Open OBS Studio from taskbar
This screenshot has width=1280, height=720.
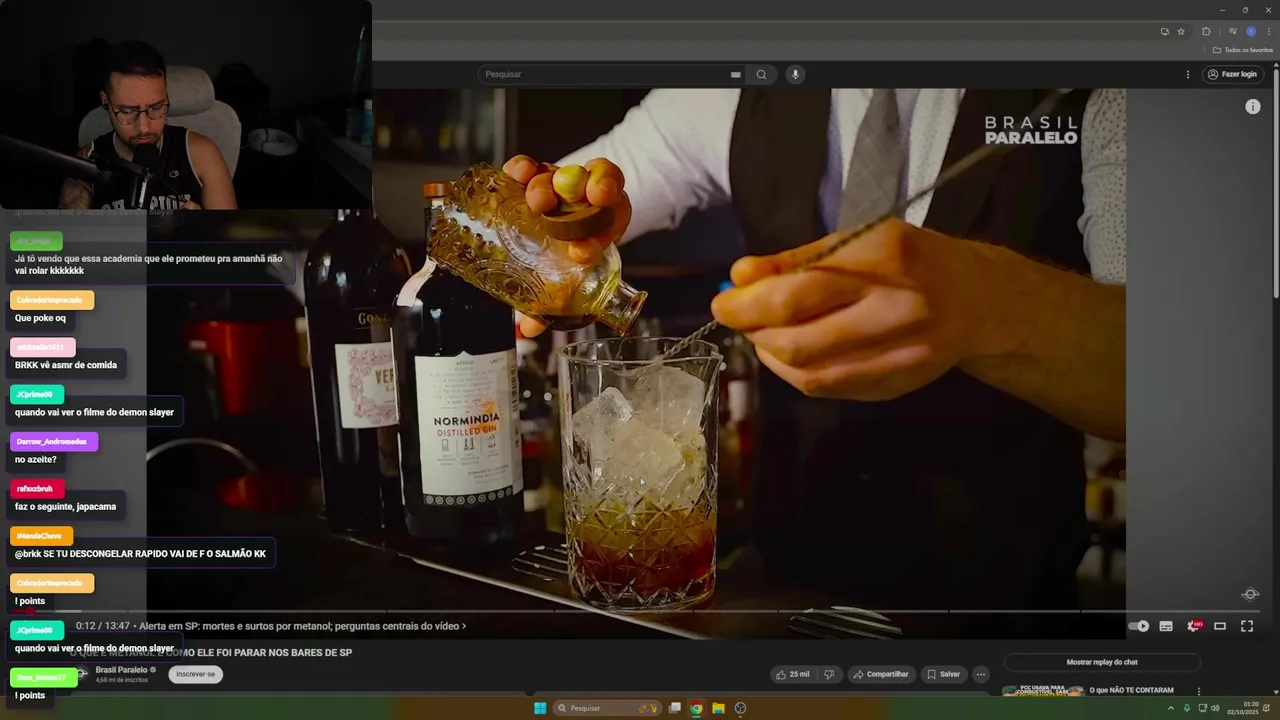pos(740,708)
